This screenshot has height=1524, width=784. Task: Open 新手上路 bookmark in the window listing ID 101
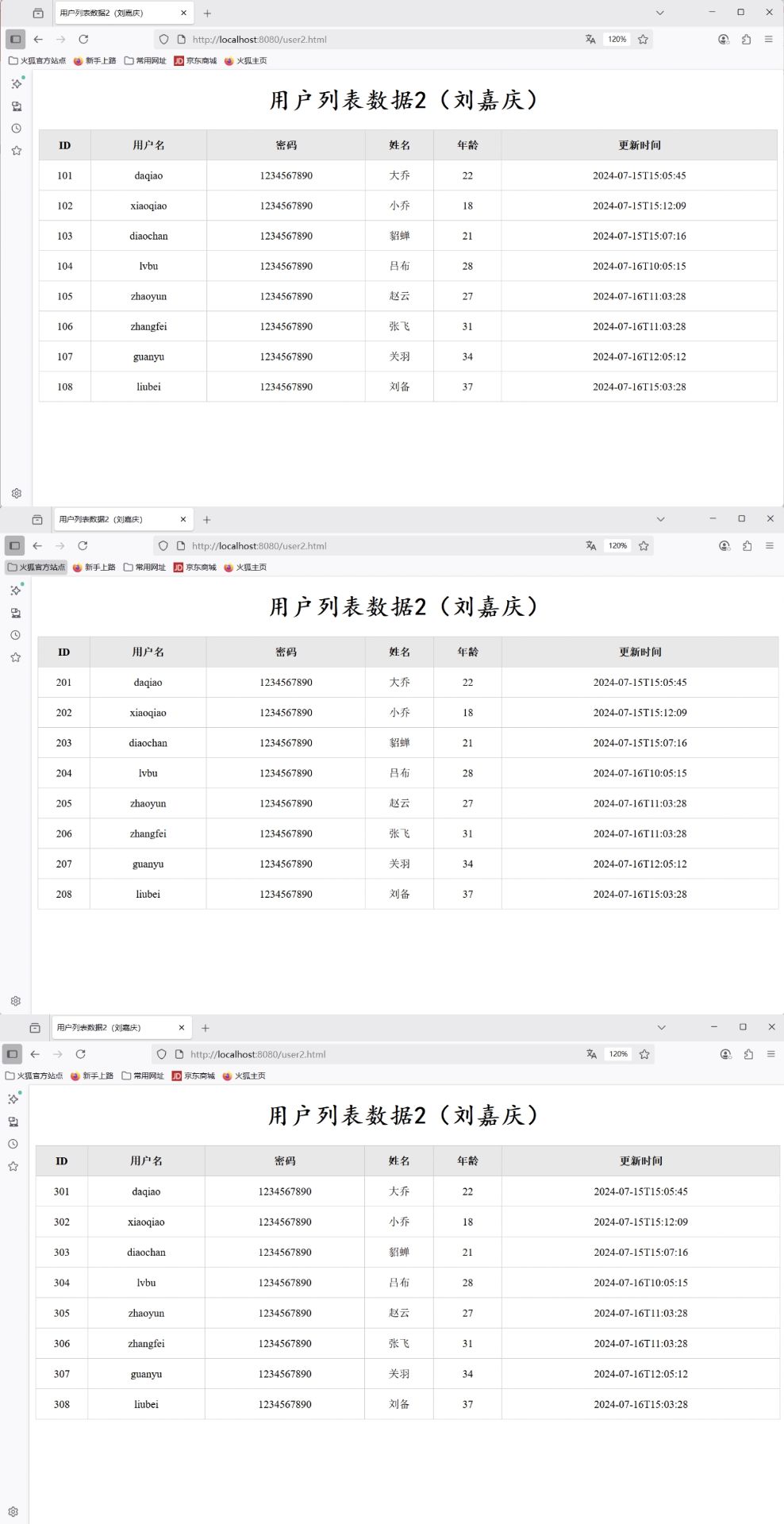(x=94, y=60)
